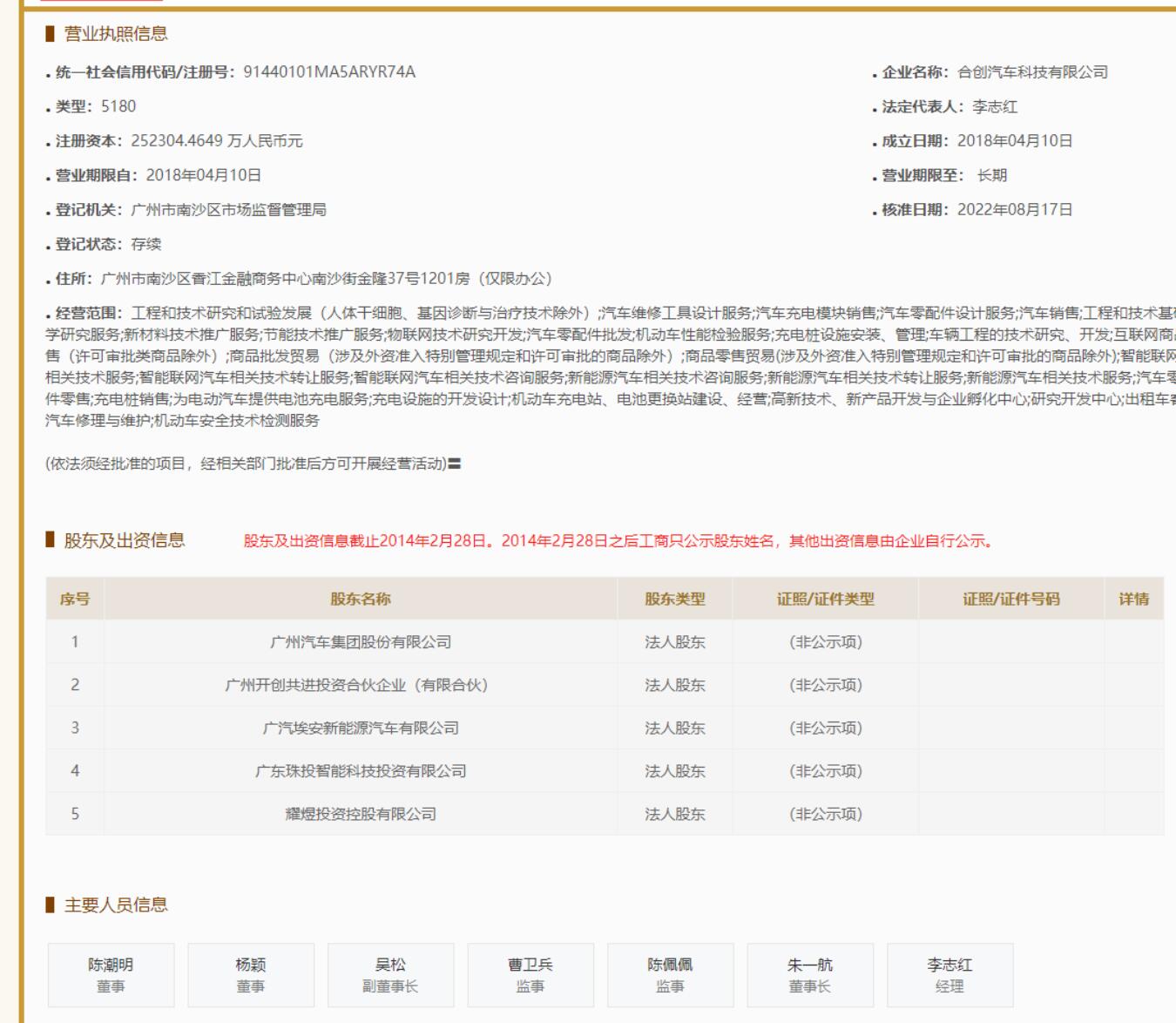Select shareholder 广汽埃安新能源汽车有限公司
This screenshot has height=1023, width=1176.
(x=361, y=728)
